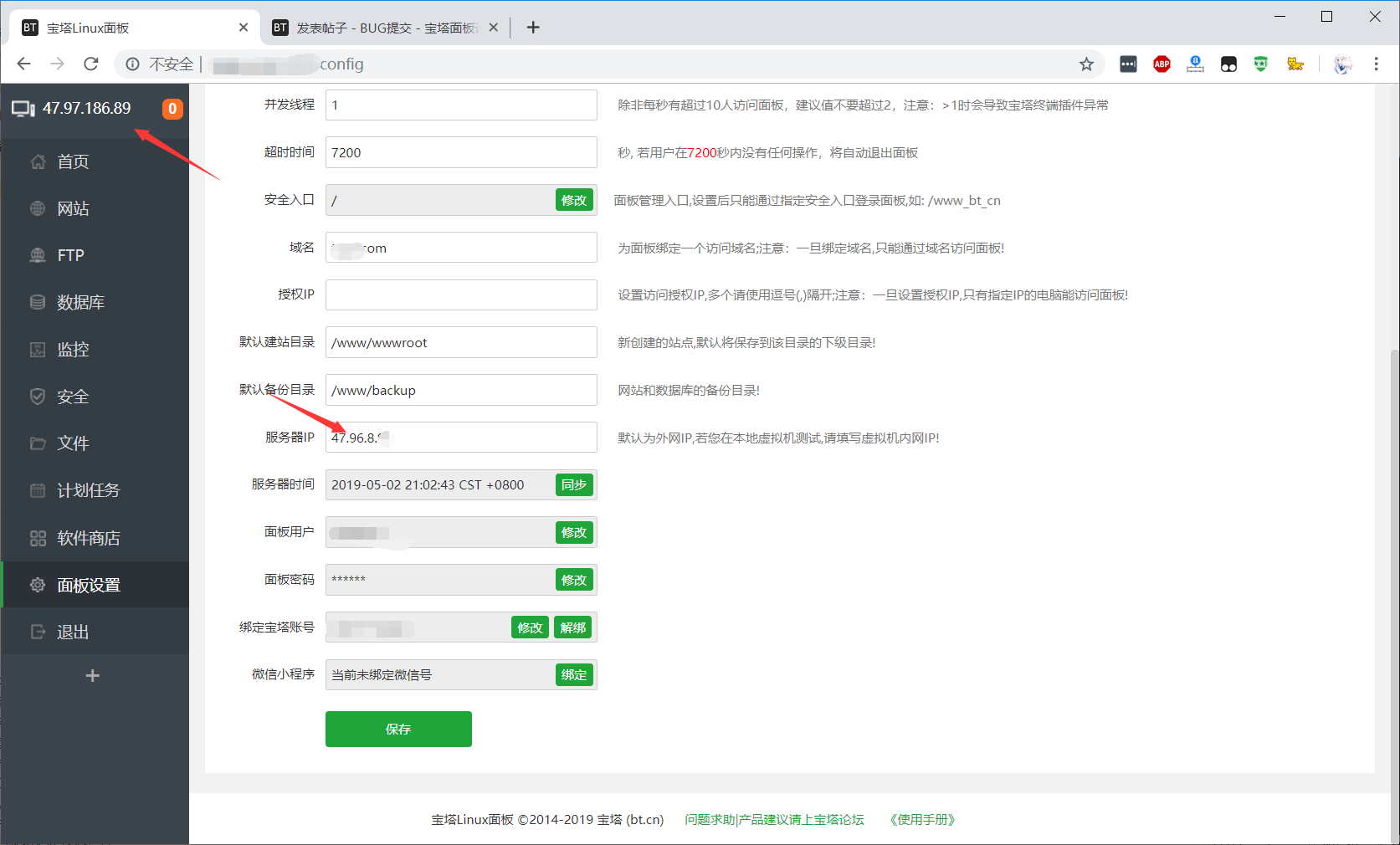The image size is (1400, 845).
Task: Click the 服务器IP input field
Action: click(x=461, y=438)
